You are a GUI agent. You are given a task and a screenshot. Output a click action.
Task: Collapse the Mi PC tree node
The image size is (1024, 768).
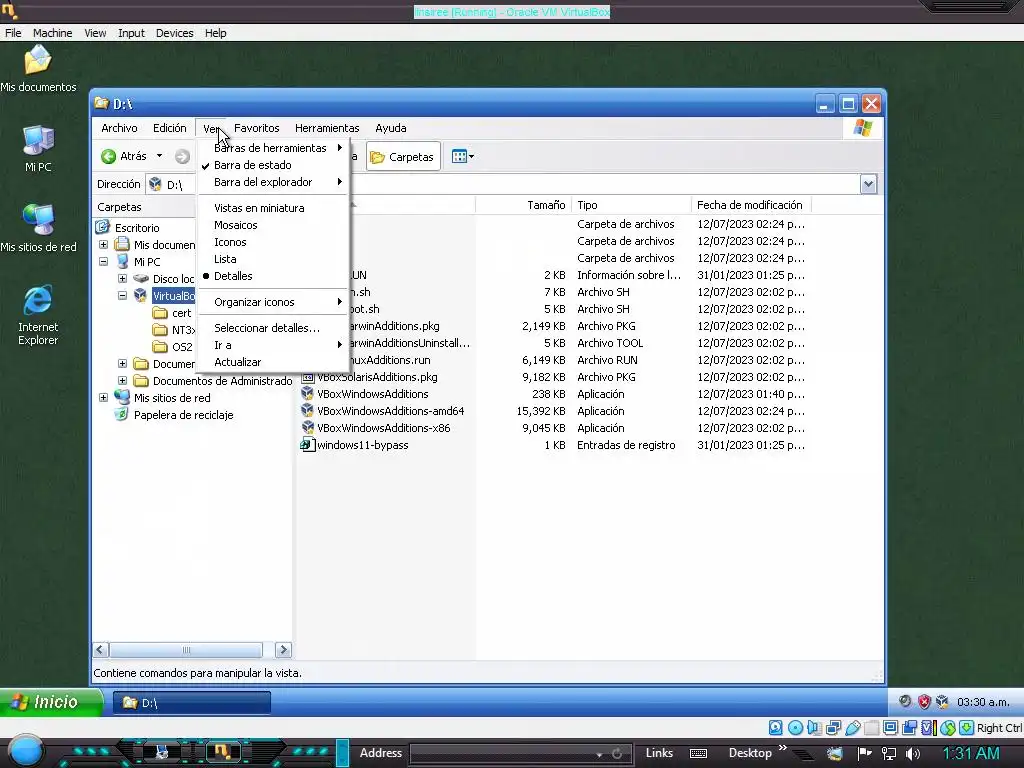pos(103,262)
